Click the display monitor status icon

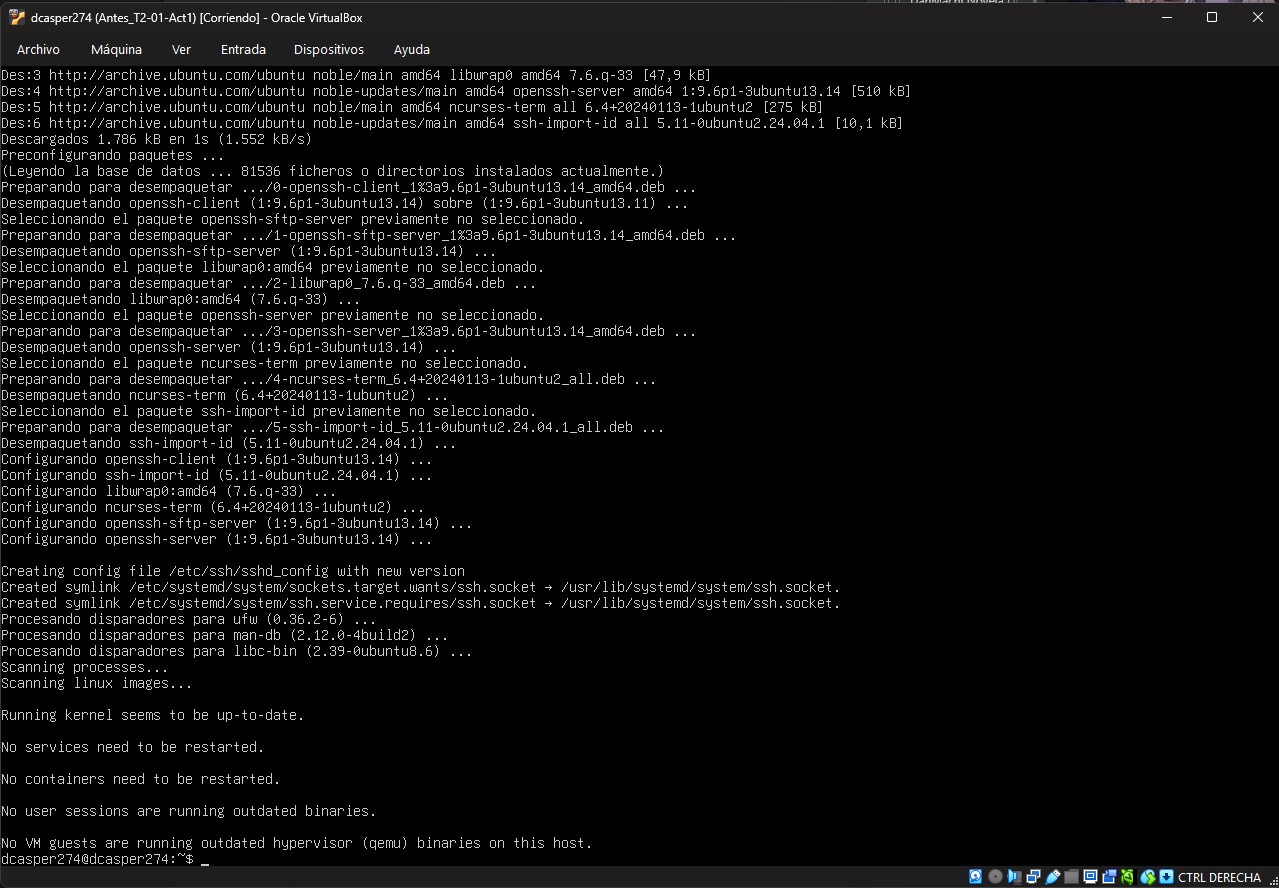point(1090,877)
